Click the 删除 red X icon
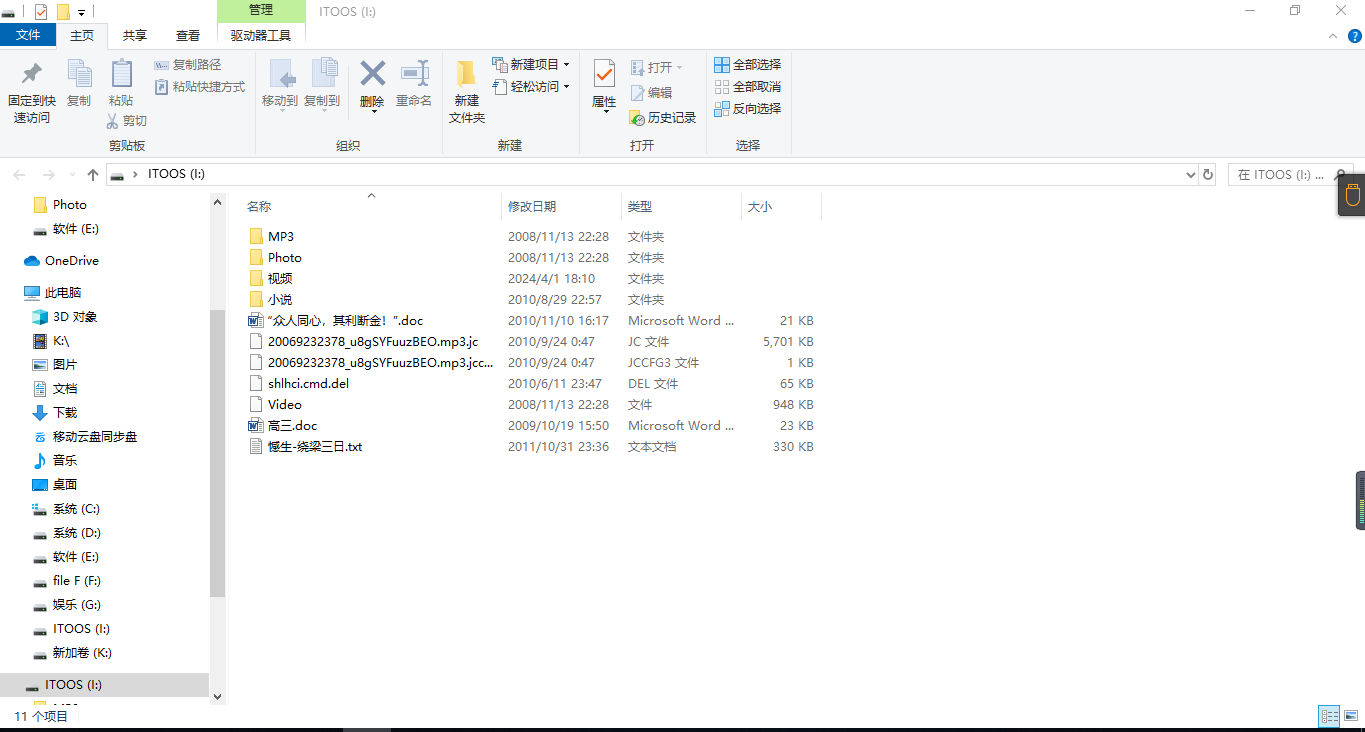This screenshot has width=1365, height=732. [373, 73]
